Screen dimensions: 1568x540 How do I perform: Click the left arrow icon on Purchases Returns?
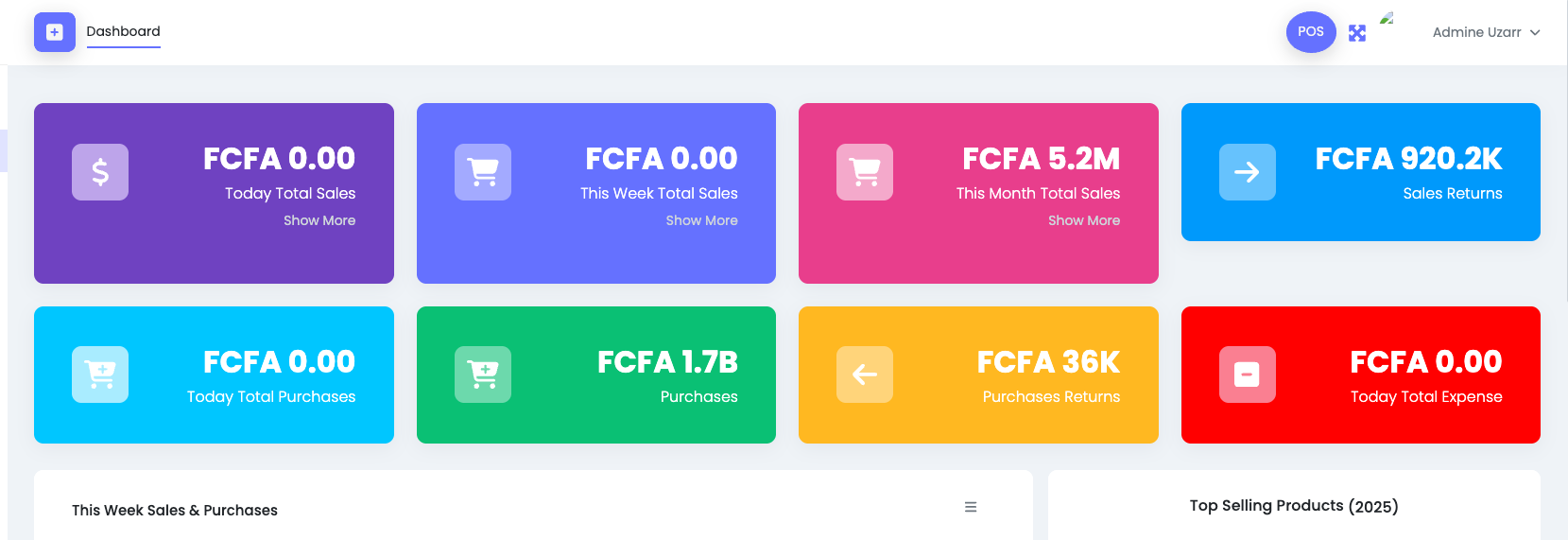(x=865, y=375)
